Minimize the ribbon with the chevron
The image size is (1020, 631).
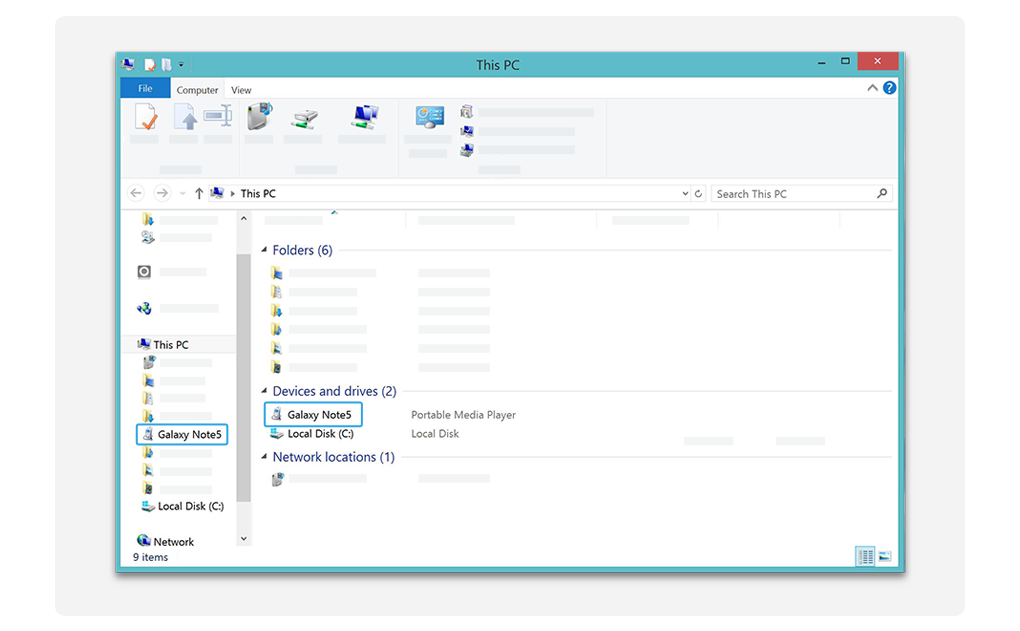coord(872,88)
